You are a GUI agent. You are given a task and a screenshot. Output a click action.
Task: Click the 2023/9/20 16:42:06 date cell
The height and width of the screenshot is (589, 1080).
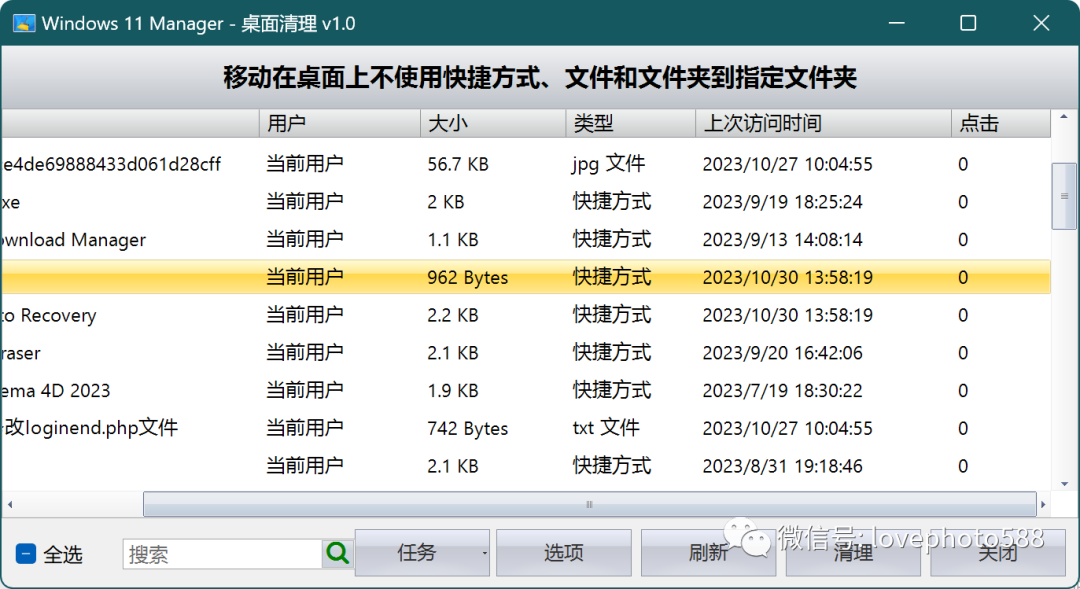click(x=782, y=353)
